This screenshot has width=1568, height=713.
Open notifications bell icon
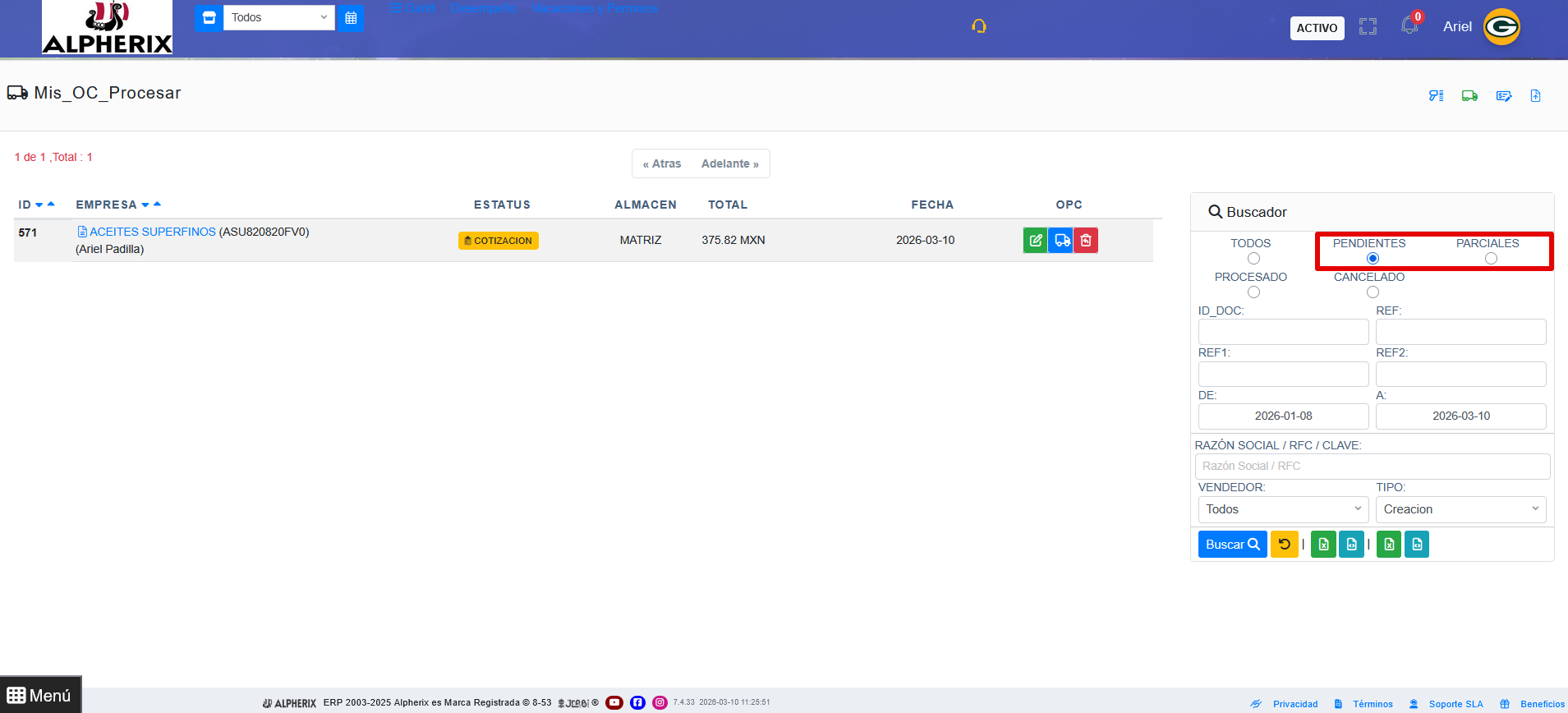pyautogui.click(x=1409, y=25)
